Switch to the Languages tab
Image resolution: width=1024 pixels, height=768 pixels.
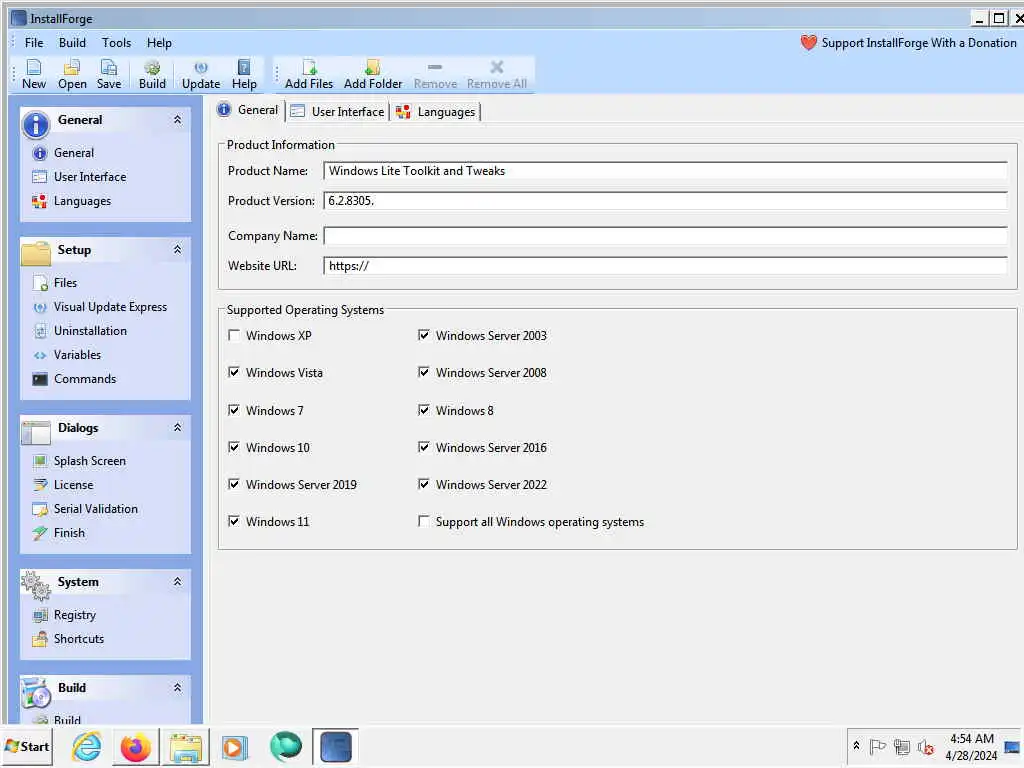coord(436,112)
